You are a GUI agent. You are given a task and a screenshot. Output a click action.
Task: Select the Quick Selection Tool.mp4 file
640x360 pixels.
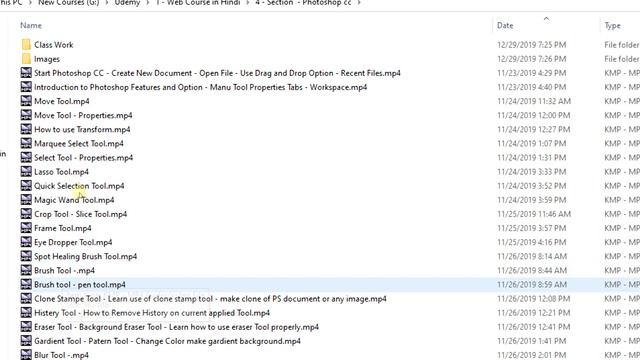79,186
